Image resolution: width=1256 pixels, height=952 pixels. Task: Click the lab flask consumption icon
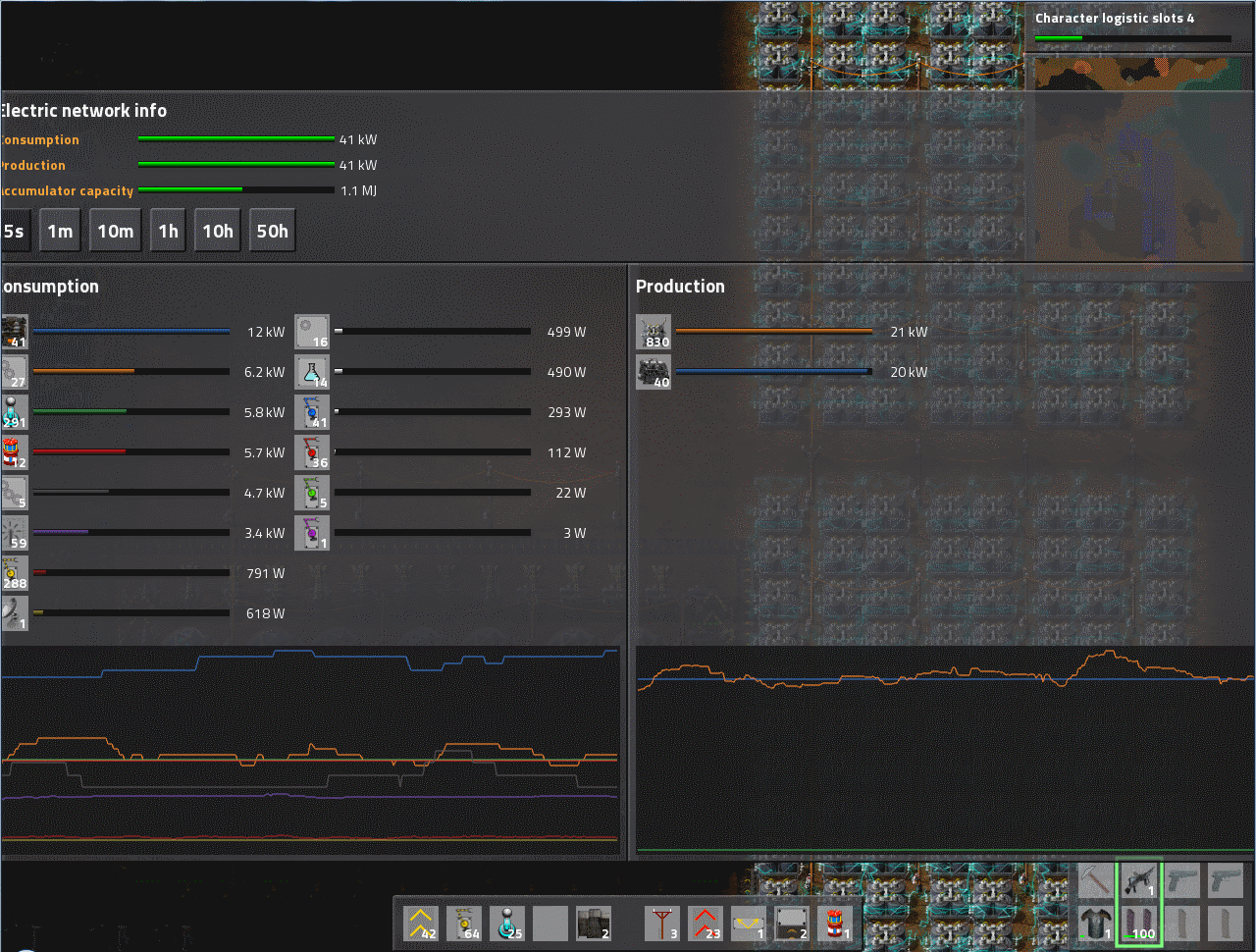(x=312, y=372)
